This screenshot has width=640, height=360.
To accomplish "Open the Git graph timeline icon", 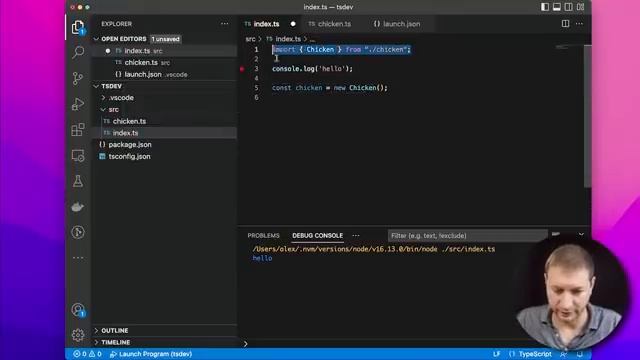I will point(78,232).
